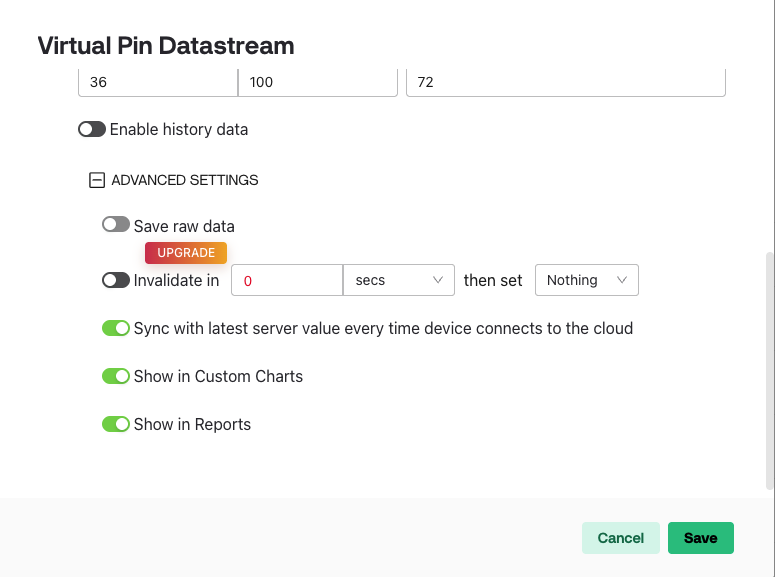Turn on Save raw data switch
Viewport: 775px width, 577px height.
[x=116, y=225]
